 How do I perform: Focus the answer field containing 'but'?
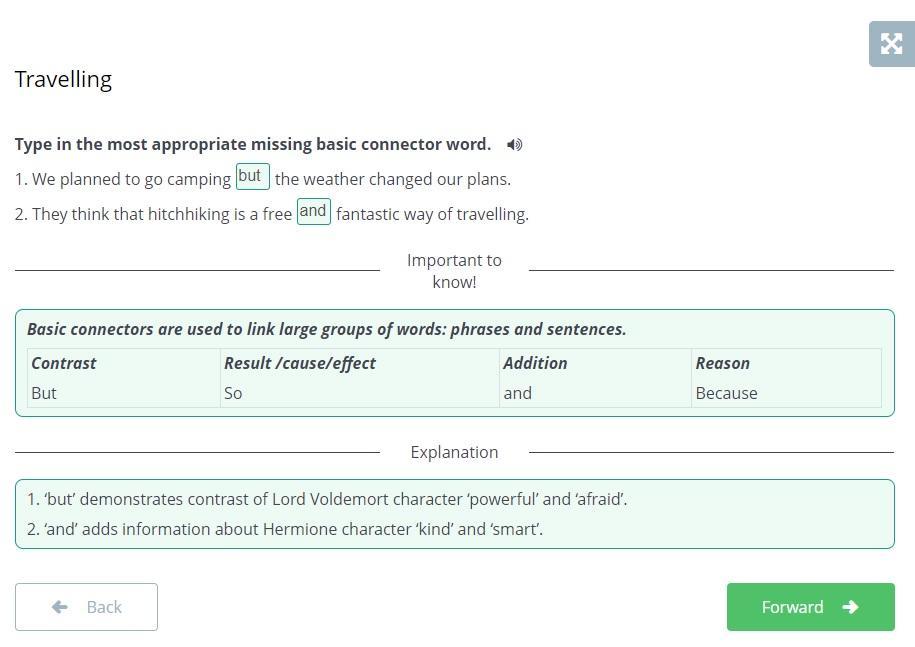point(252,177)
